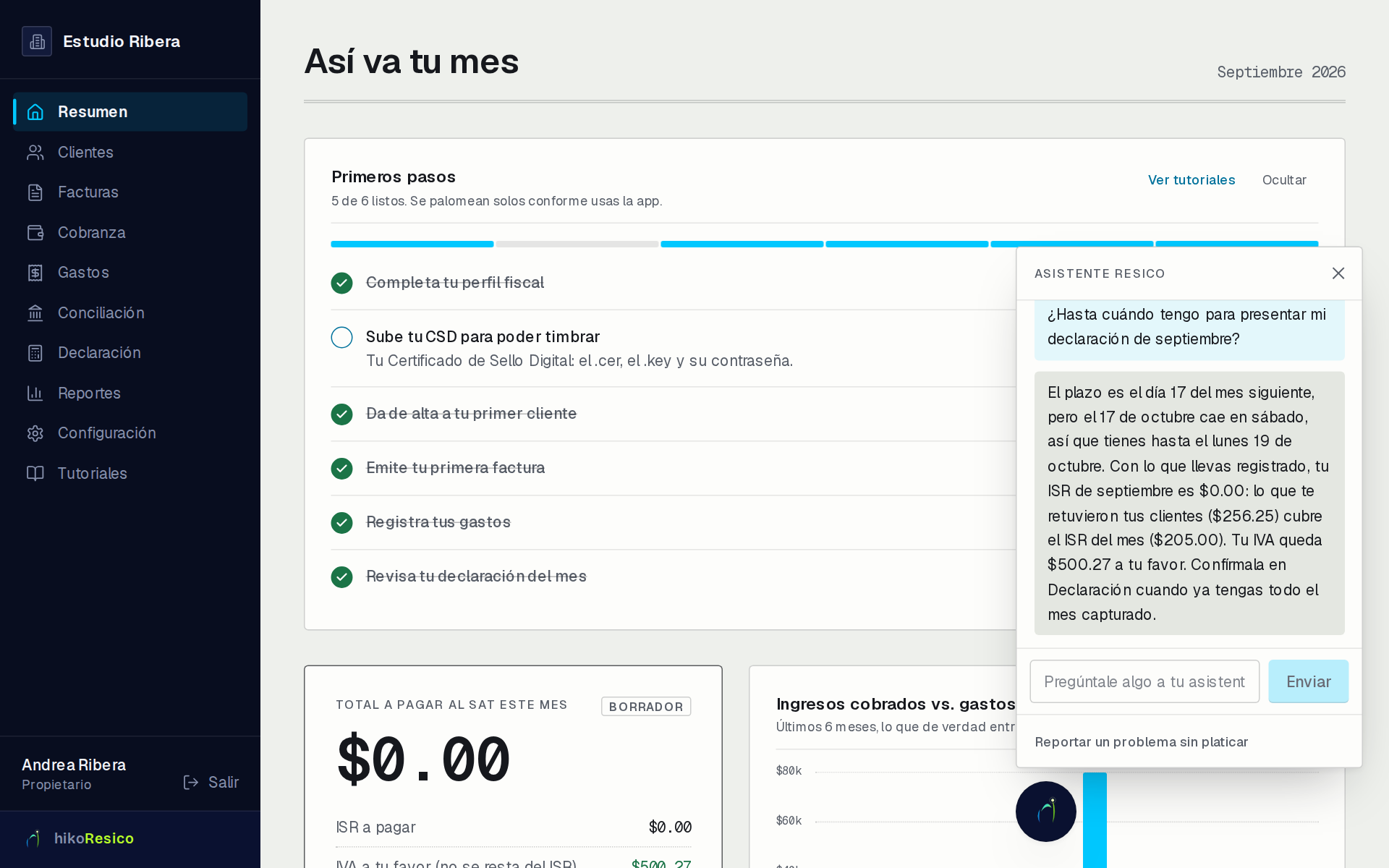Open the Clientes section icon
1389x868 pixels.
35,152
